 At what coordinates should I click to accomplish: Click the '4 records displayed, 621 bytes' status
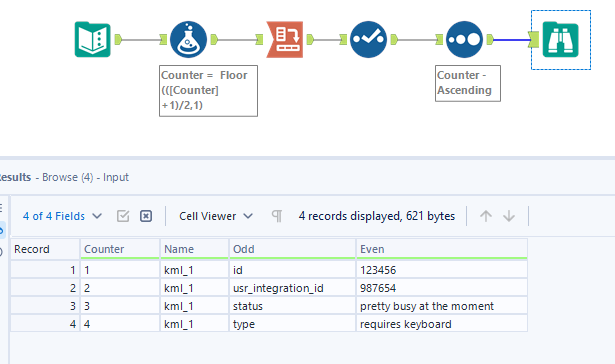tap(377, 216)
